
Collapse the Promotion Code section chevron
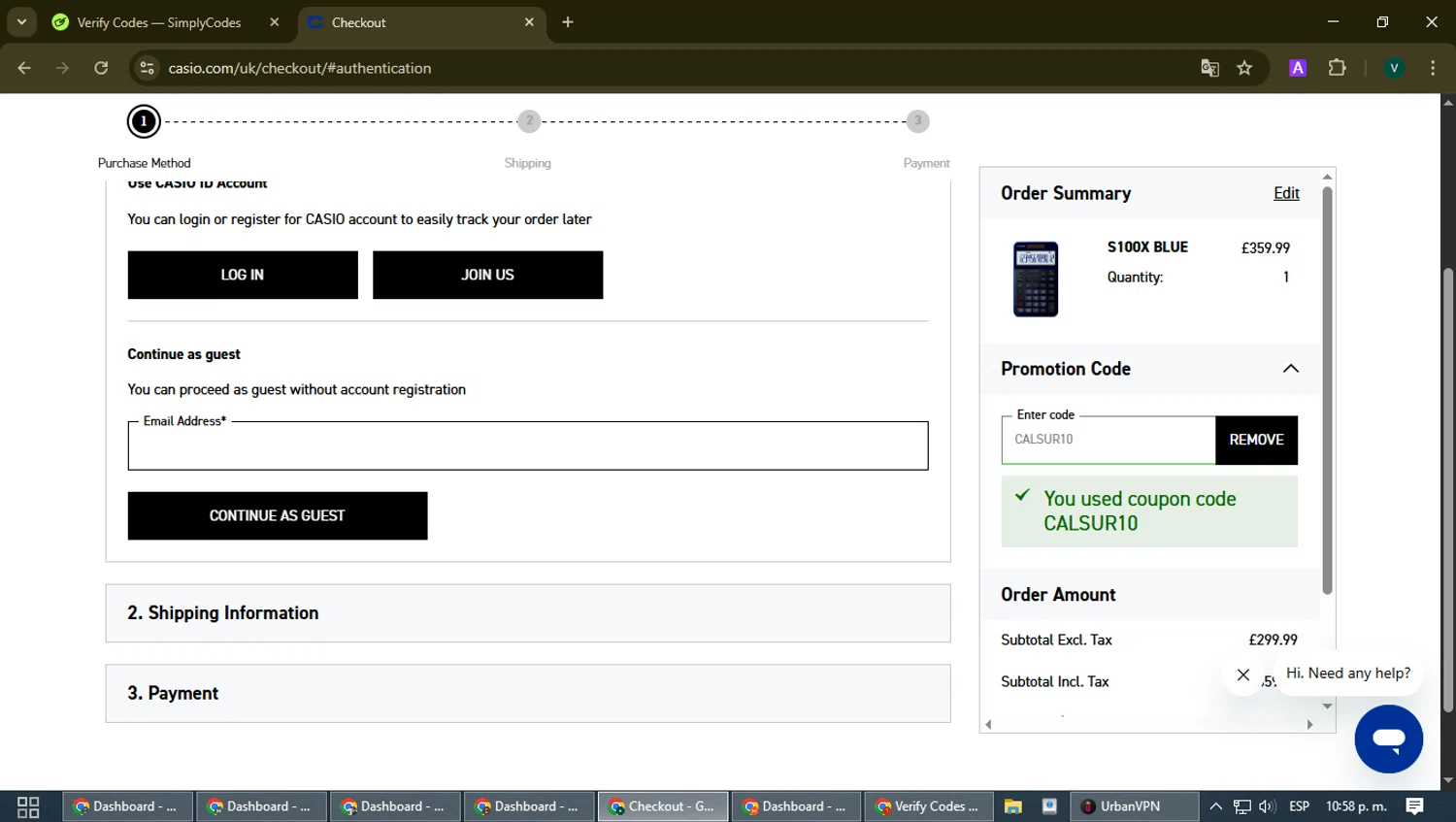(x=1290, y=369)
